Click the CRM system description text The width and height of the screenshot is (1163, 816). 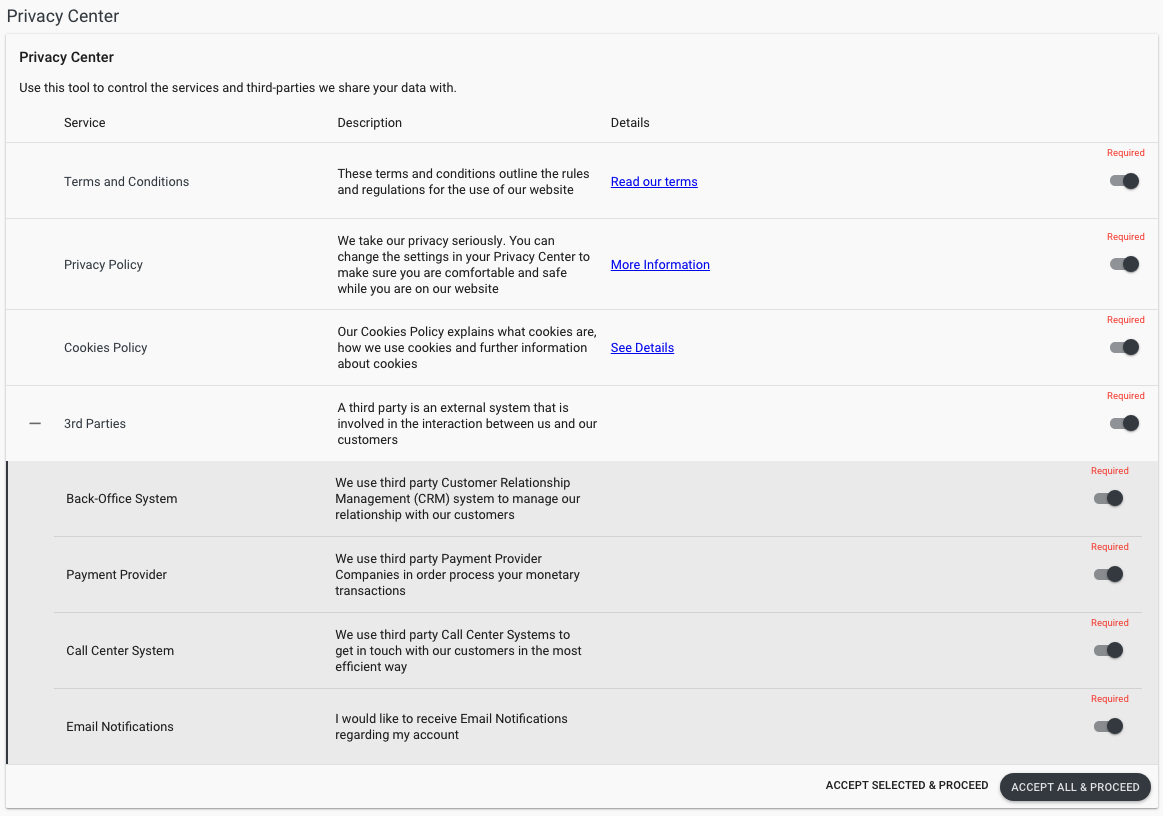point(458,499)
